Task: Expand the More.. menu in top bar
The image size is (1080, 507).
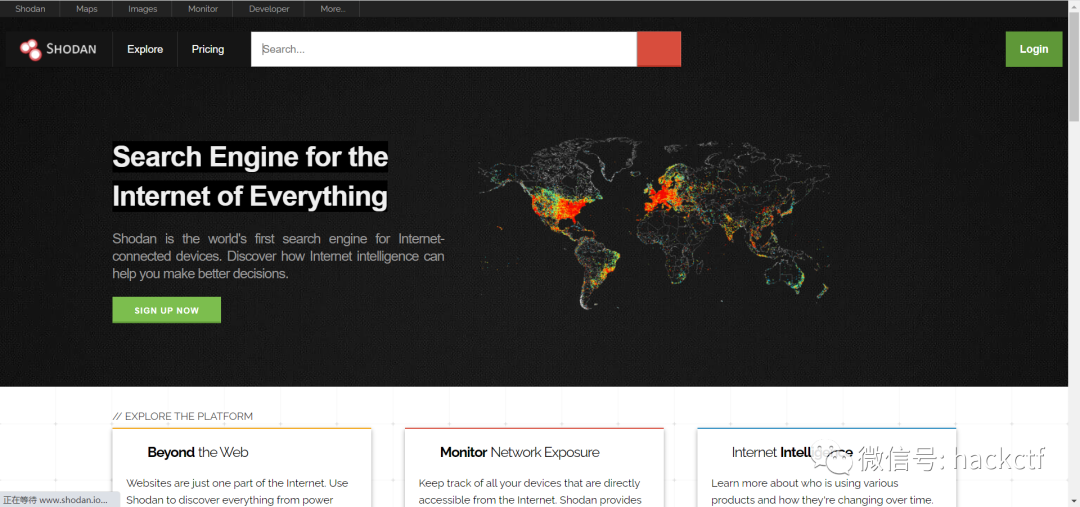Action: [x=333, y=9]
